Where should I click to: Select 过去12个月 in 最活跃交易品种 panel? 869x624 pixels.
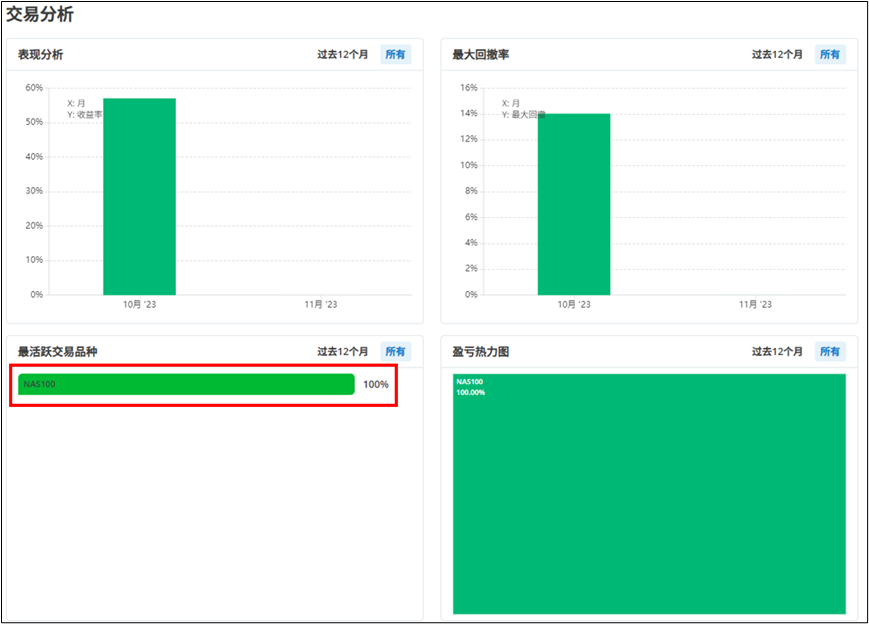pyautogui.click(x=343, y=352)
